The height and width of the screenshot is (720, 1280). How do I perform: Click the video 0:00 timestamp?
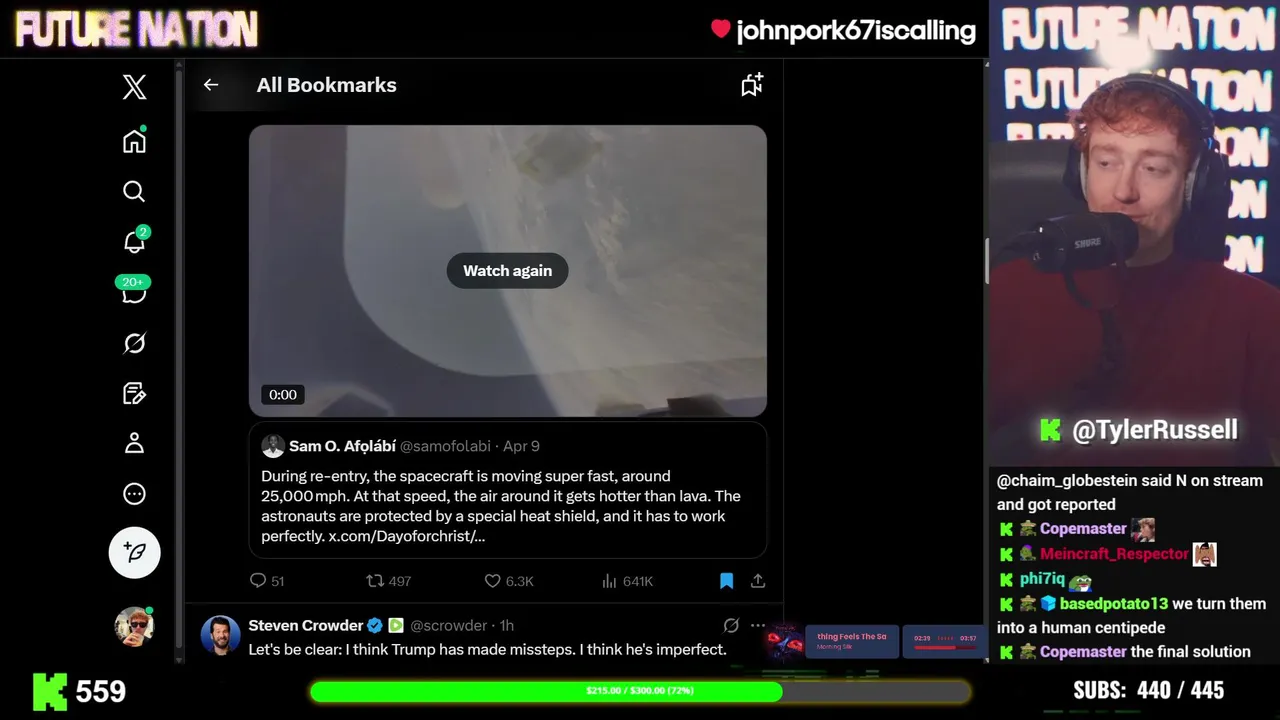coord(283,395)
